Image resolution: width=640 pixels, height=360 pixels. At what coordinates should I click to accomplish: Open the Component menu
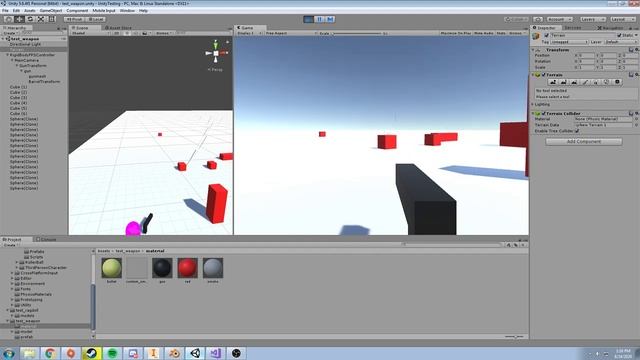[x=77, y=11]
